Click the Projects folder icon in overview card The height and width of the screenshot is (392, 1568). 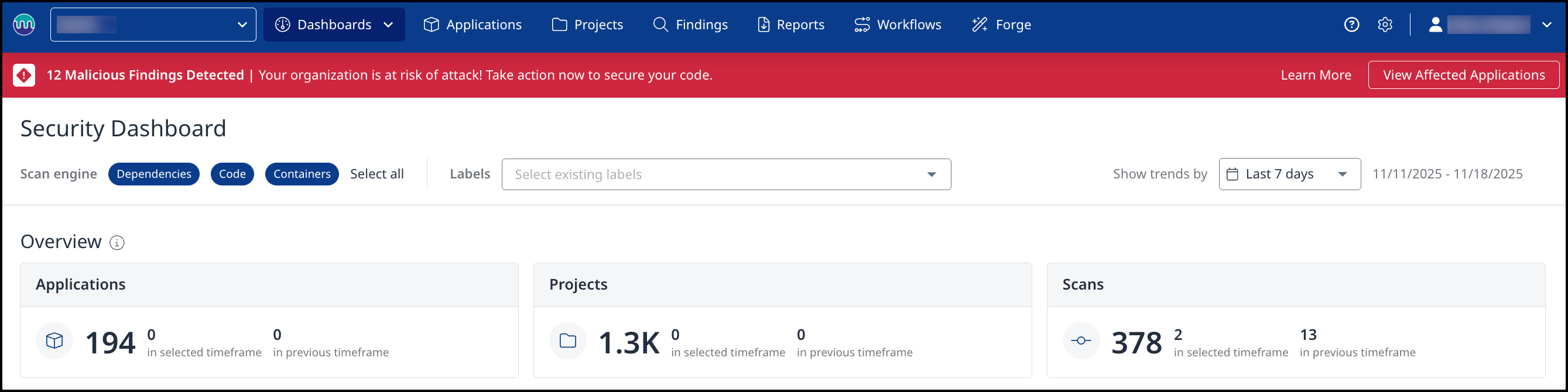(x=567, y=341)
